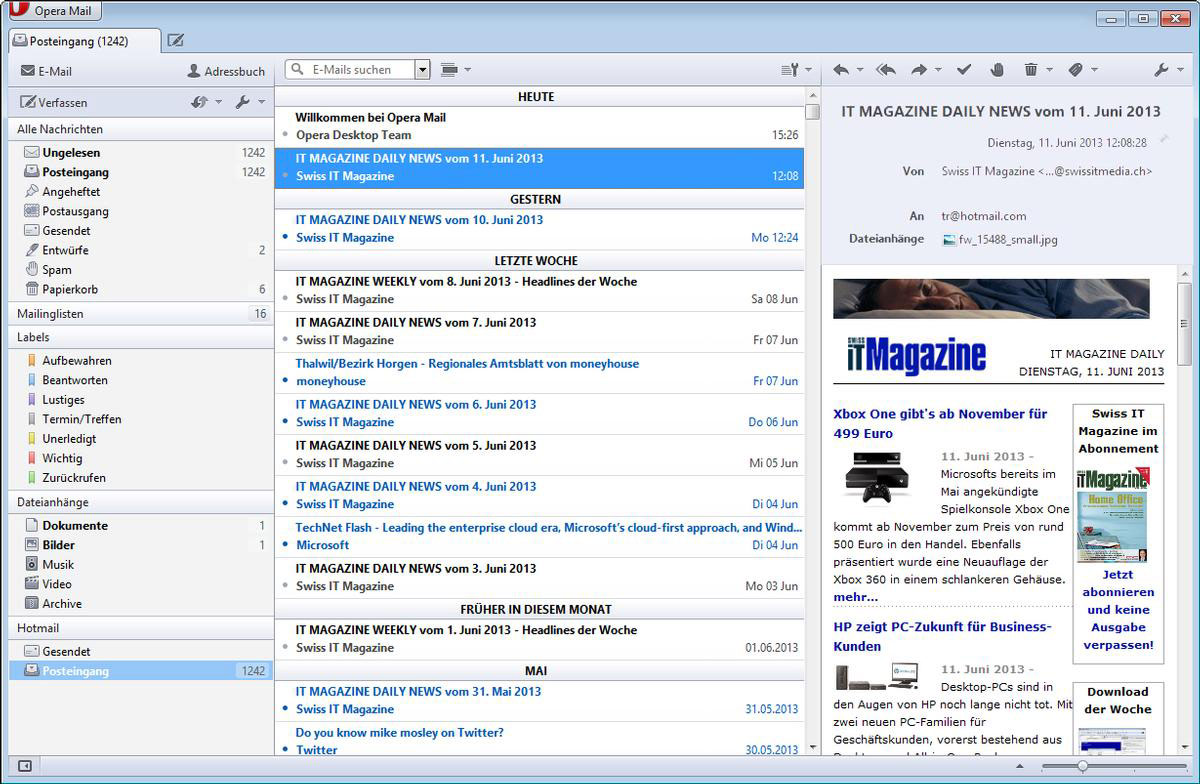Toggle unread dot on Microsoft TechNet message
This screenshot has width=1200, height=784.
tap(285, 545)
